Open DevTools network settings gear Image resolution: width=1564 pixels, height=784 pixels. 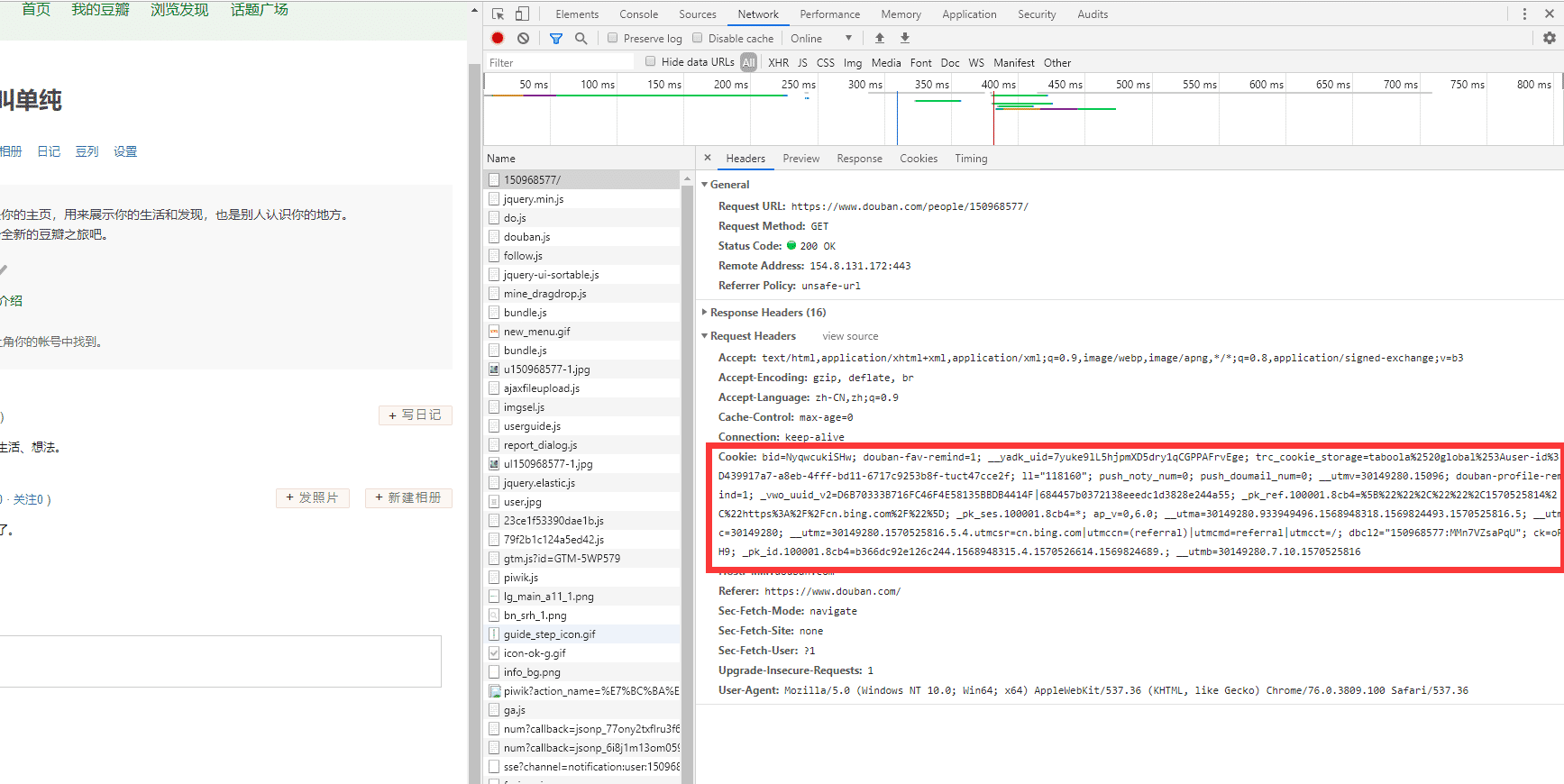click(1549, 38)
